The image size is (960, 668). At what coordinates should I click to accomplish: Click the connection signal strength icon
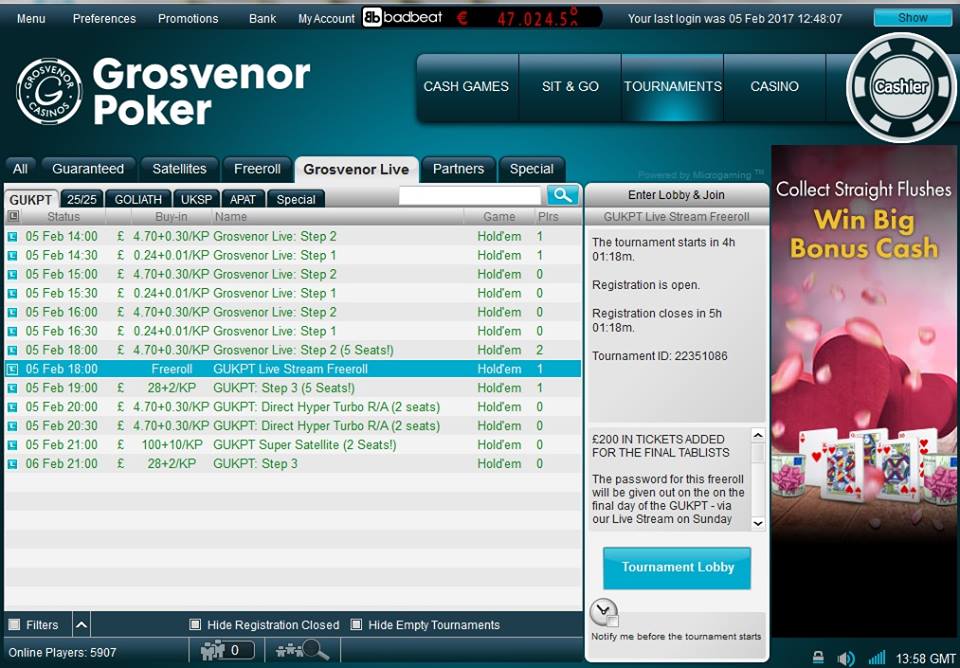point(877,659)
